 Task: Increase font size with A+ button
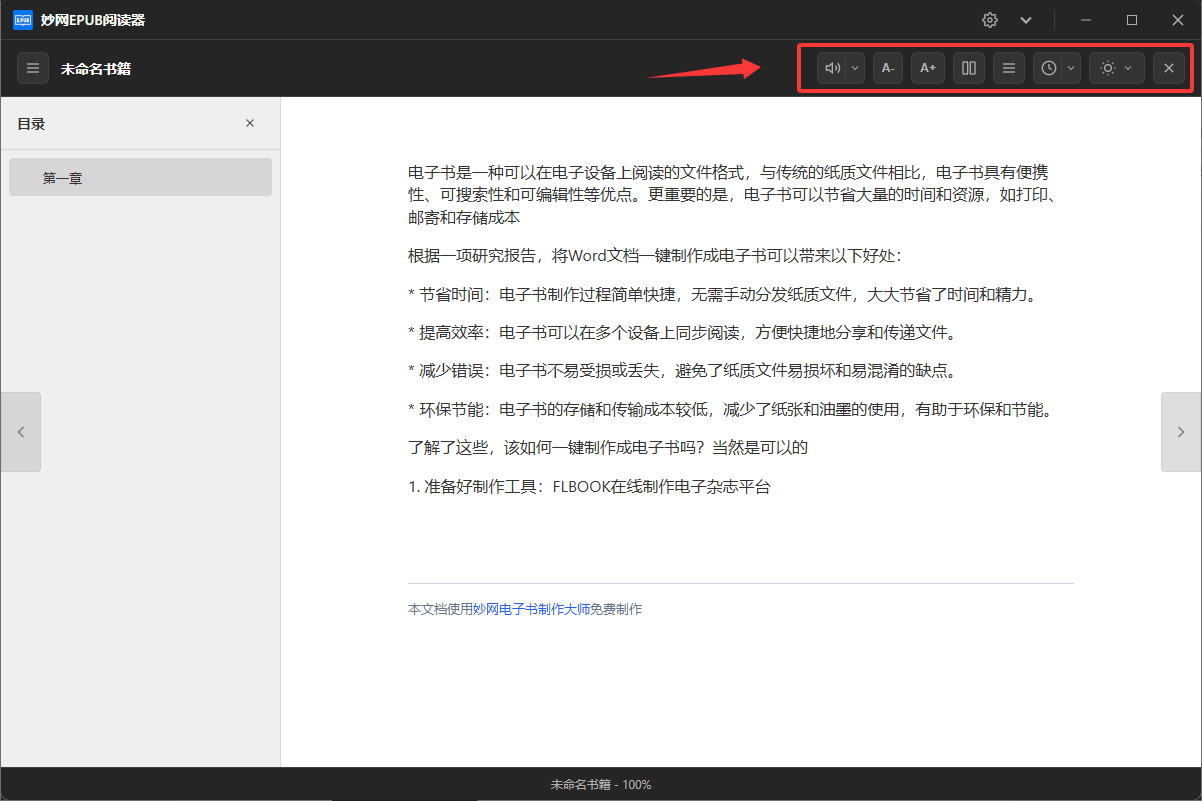tap(928, 68)
